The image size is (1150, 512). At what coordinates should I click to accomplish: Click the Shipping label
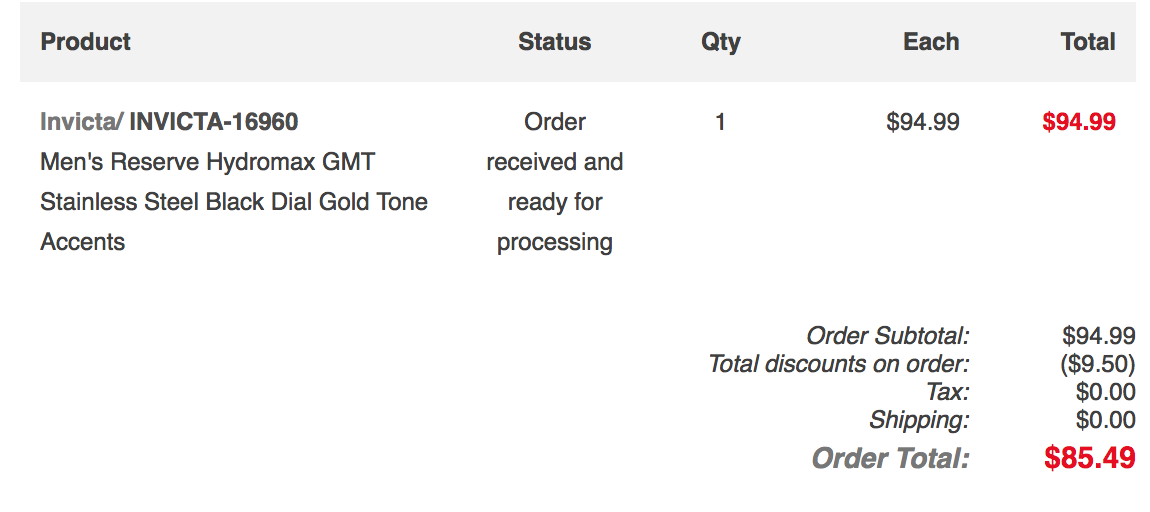coord(919,420)
